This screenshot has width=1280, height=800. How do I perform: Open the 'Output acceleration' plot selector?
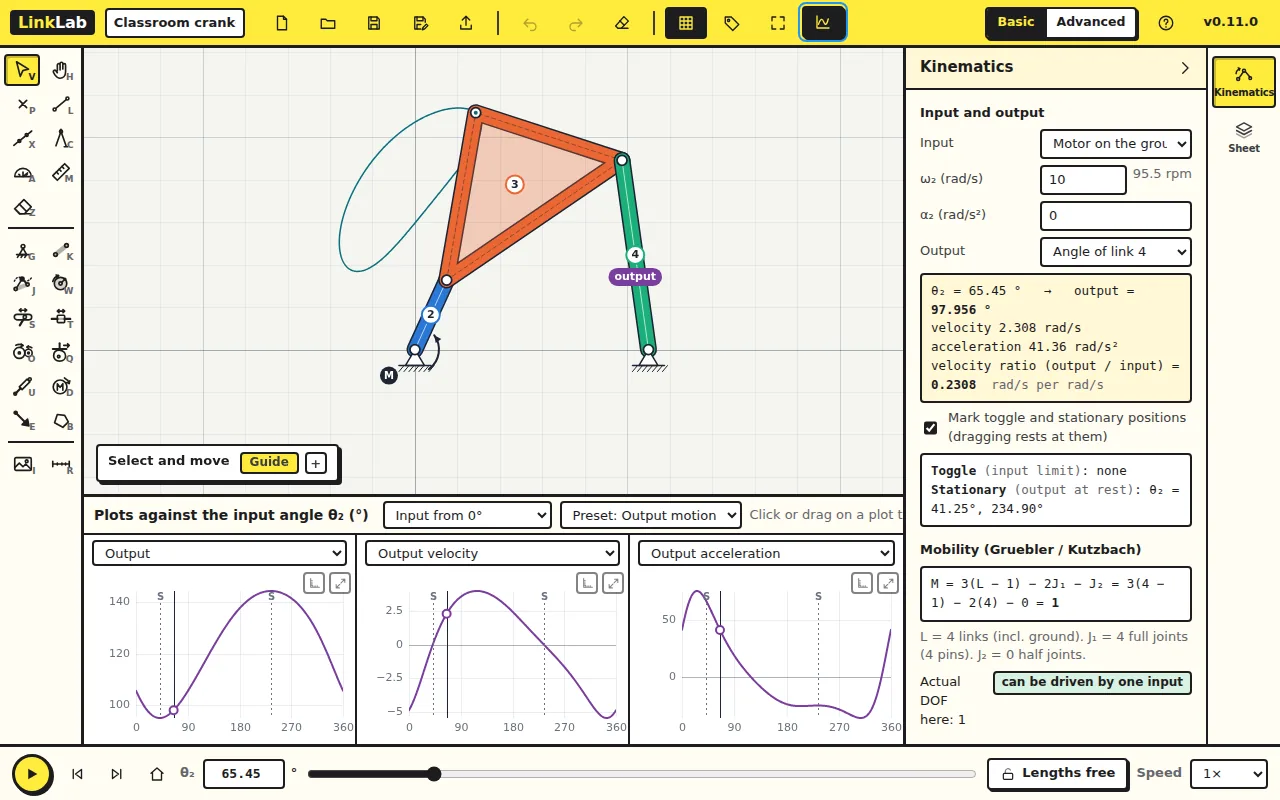pos(766,553)
